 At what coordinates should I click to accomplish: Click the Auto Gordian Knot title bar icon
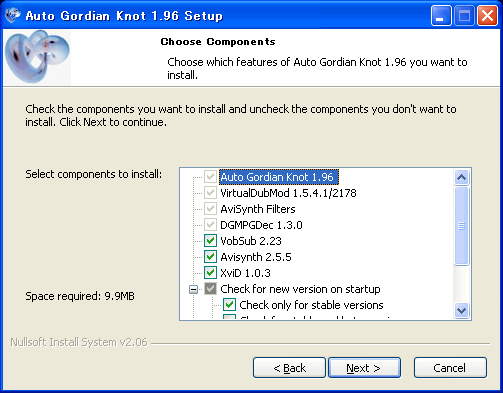(12, 15)
